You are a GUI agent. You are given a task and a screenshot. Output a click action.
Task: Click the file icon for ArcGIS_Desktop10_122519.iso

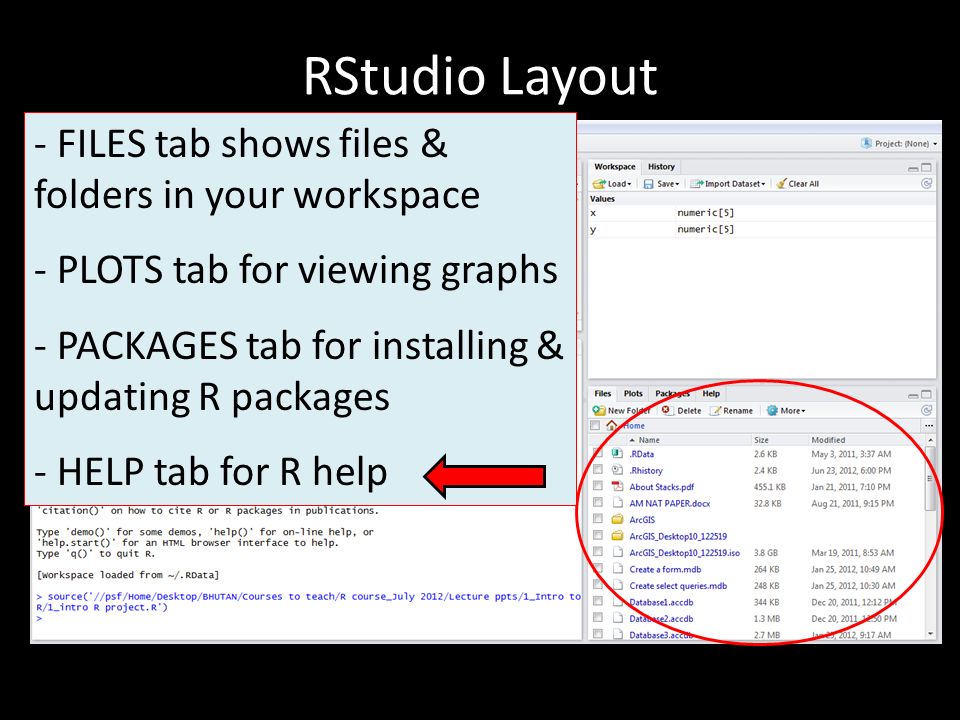tap(617, 553)
